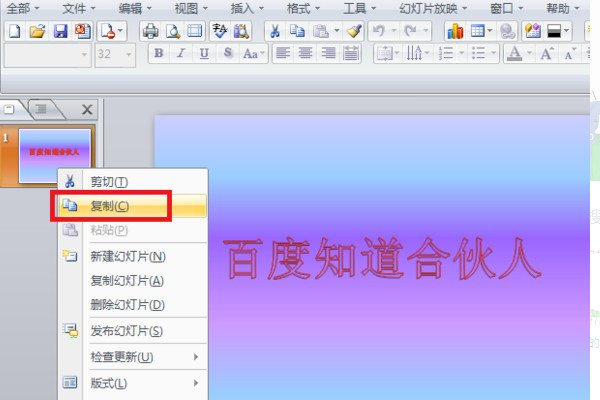
Task: Open the table dropdown arrow
Action: 489,31
